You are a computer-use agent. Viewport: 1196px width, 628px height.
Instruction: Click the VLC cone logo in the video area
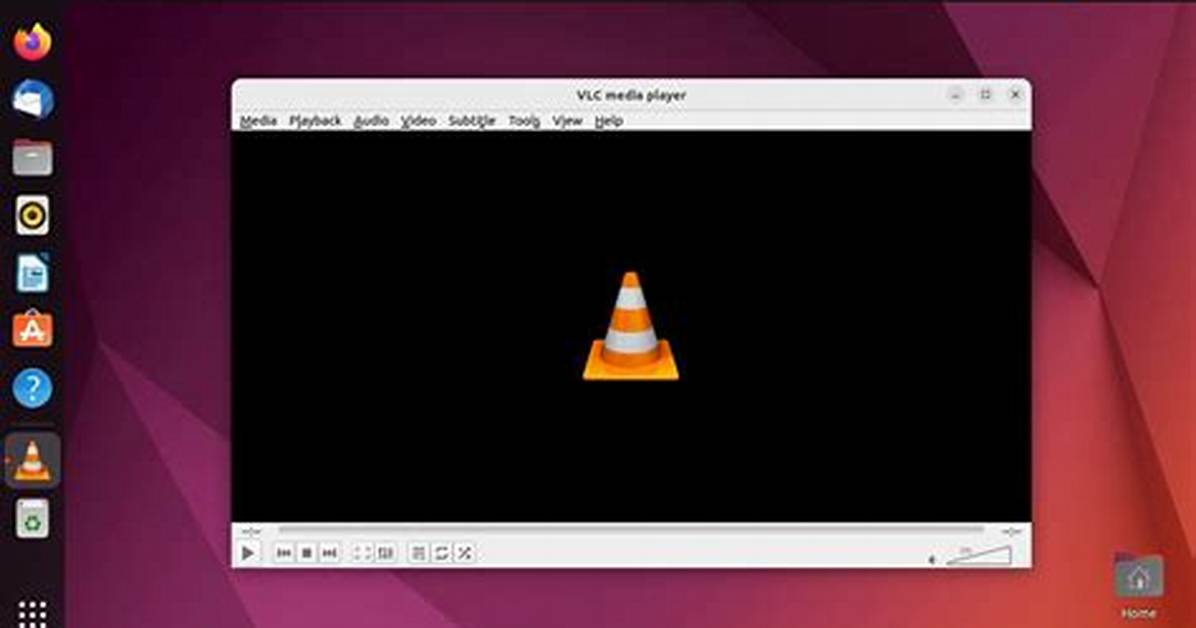tap(631, 326)
